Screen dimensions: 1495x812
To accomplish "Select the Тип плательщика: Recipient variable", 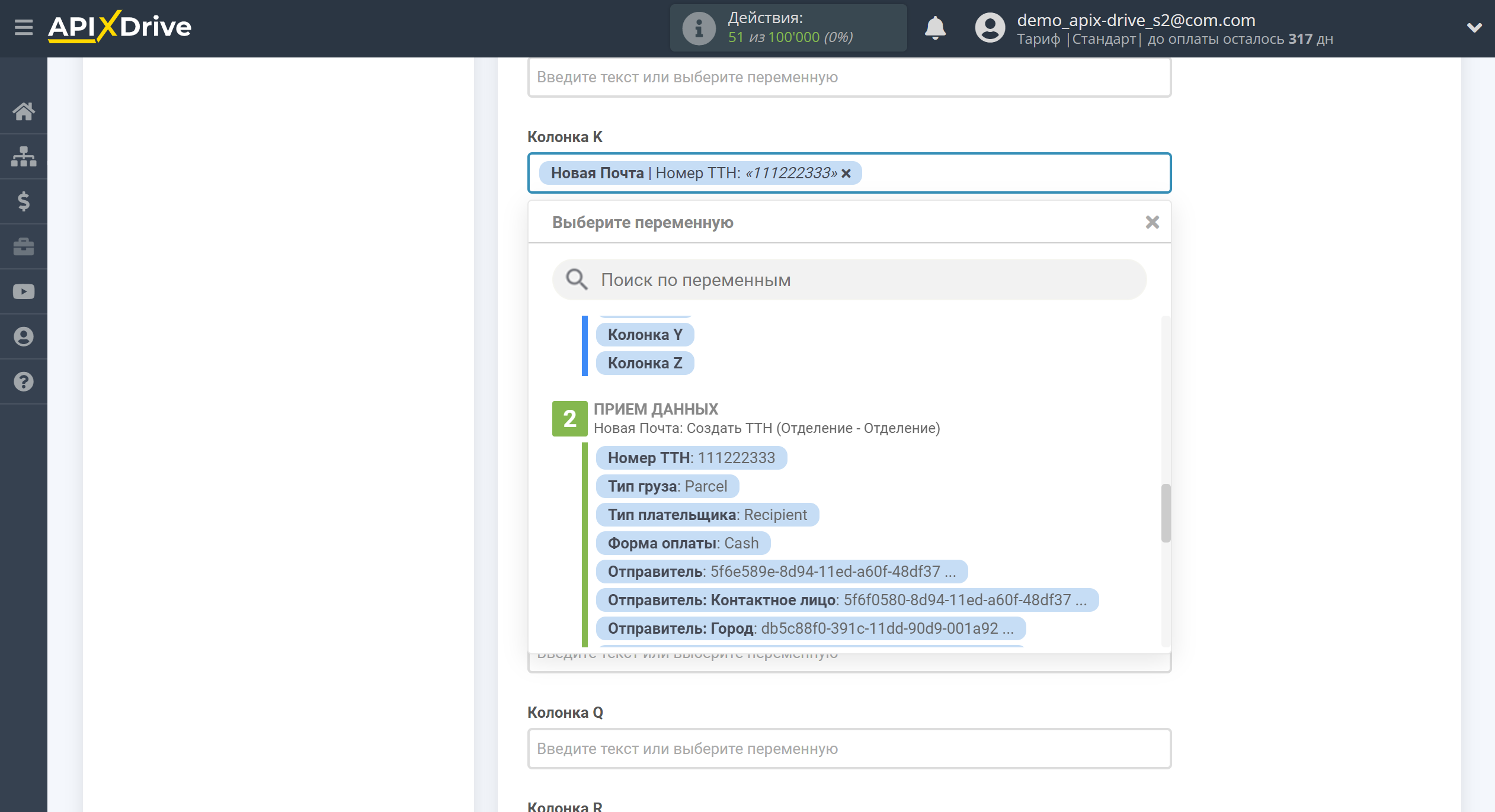I will point(707,515).
